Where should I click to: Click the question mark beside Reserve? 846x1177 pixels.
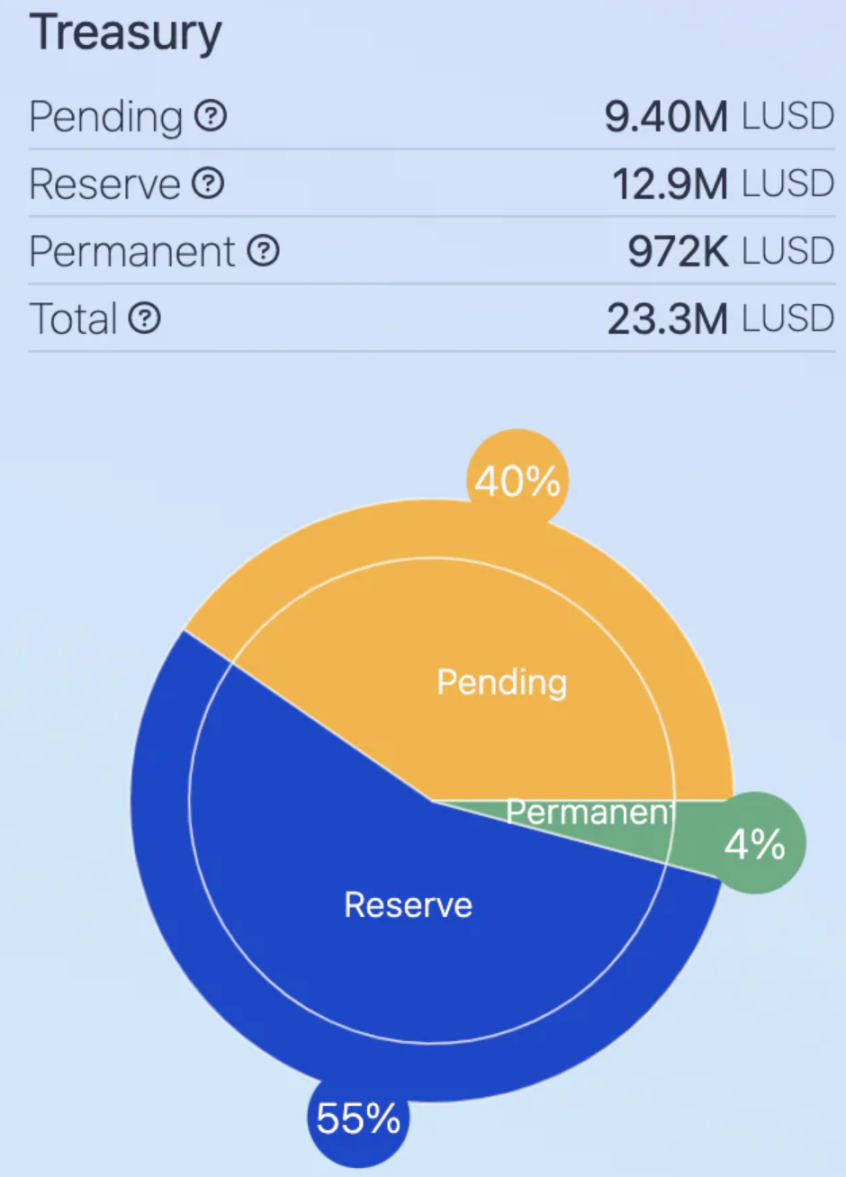click(x=207, y=184)
